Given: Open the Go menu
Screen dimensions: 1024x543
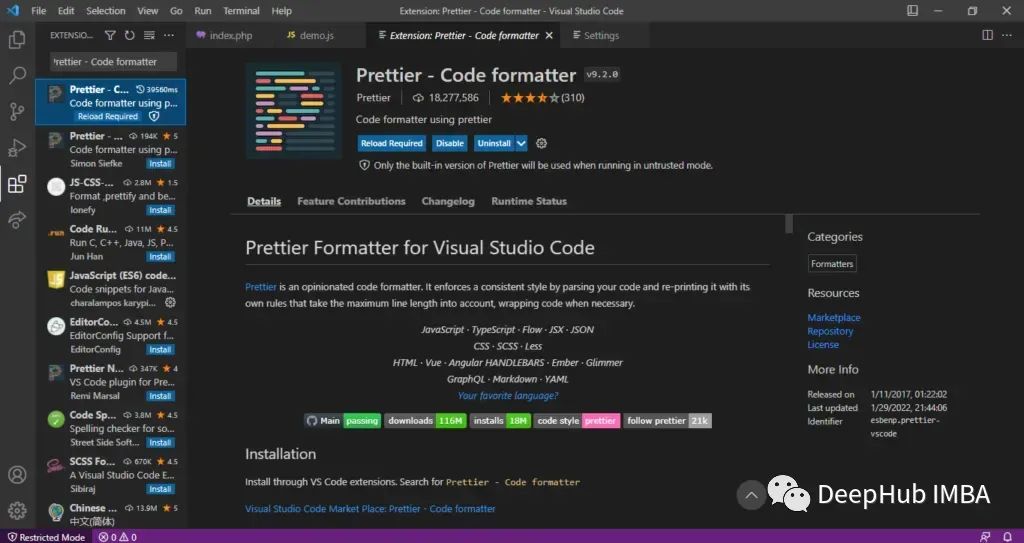Looking at the screenshot, I should click(x=176, y=10).
